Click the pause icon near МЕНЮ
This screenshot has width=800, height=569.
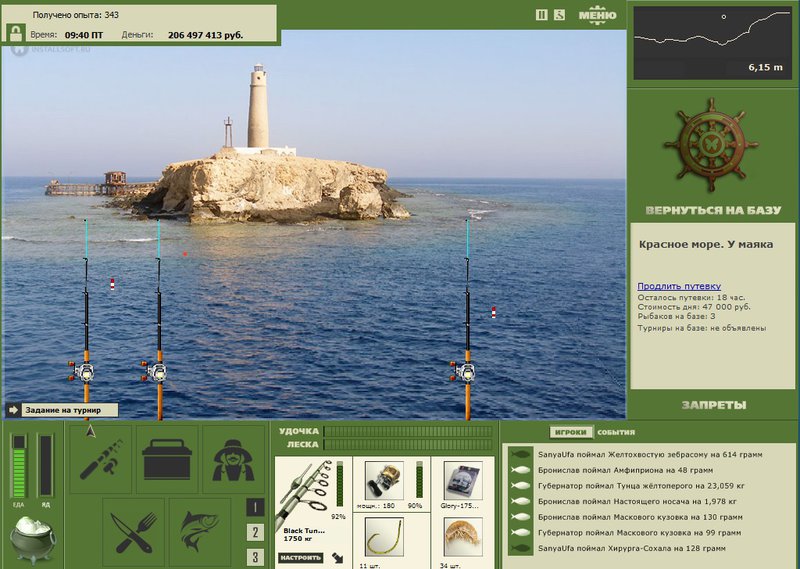[x=541, y=15]
